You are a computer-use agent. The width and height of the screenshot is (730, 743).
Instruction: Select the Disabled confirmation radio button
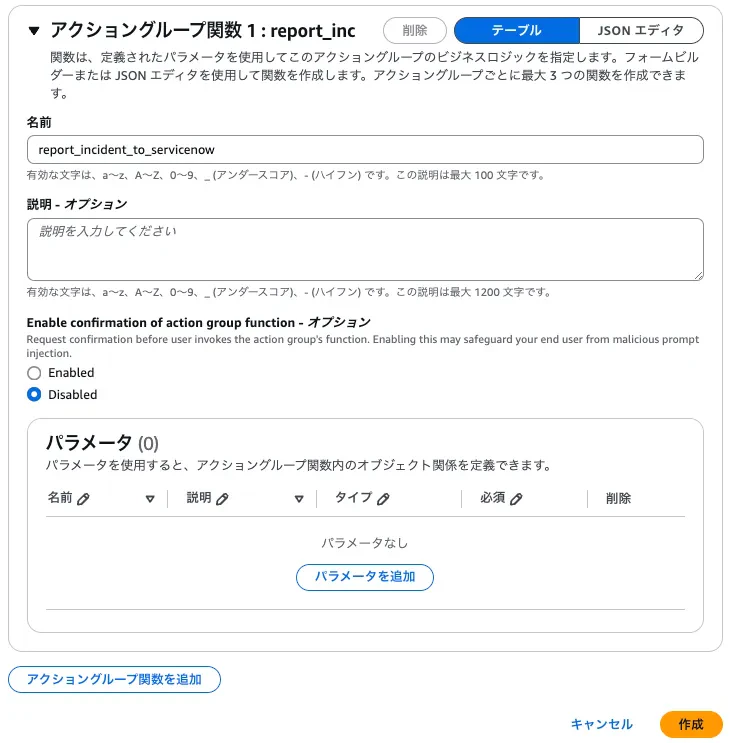point(34,395)
